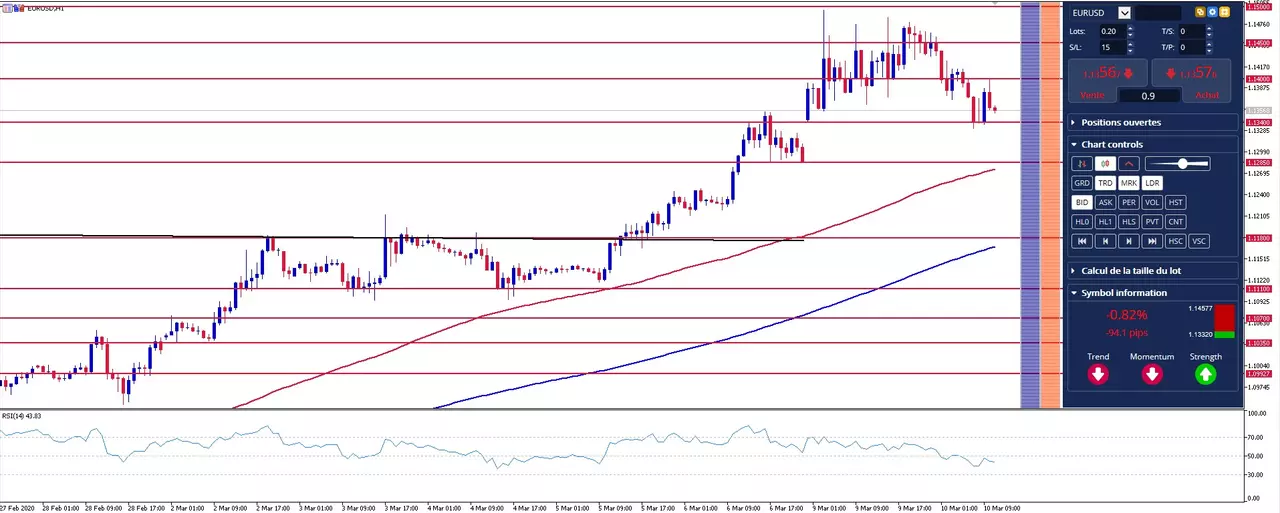Toggle the HST button
The width and height of the screenshot is (1280, 513).
click(1176, 202)
